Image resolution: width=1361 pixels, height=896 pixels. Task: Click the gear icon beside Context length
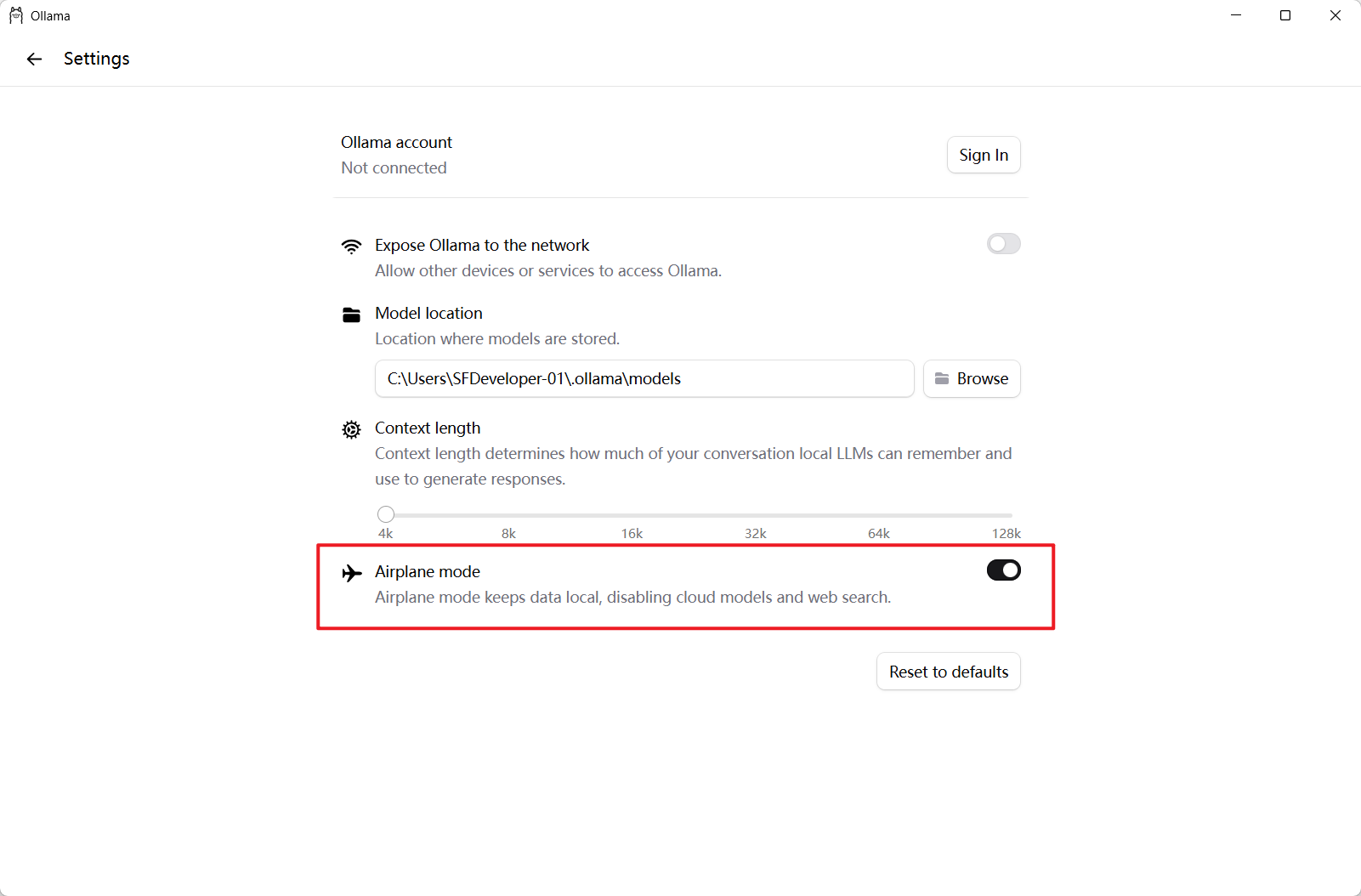pos(351,429)
